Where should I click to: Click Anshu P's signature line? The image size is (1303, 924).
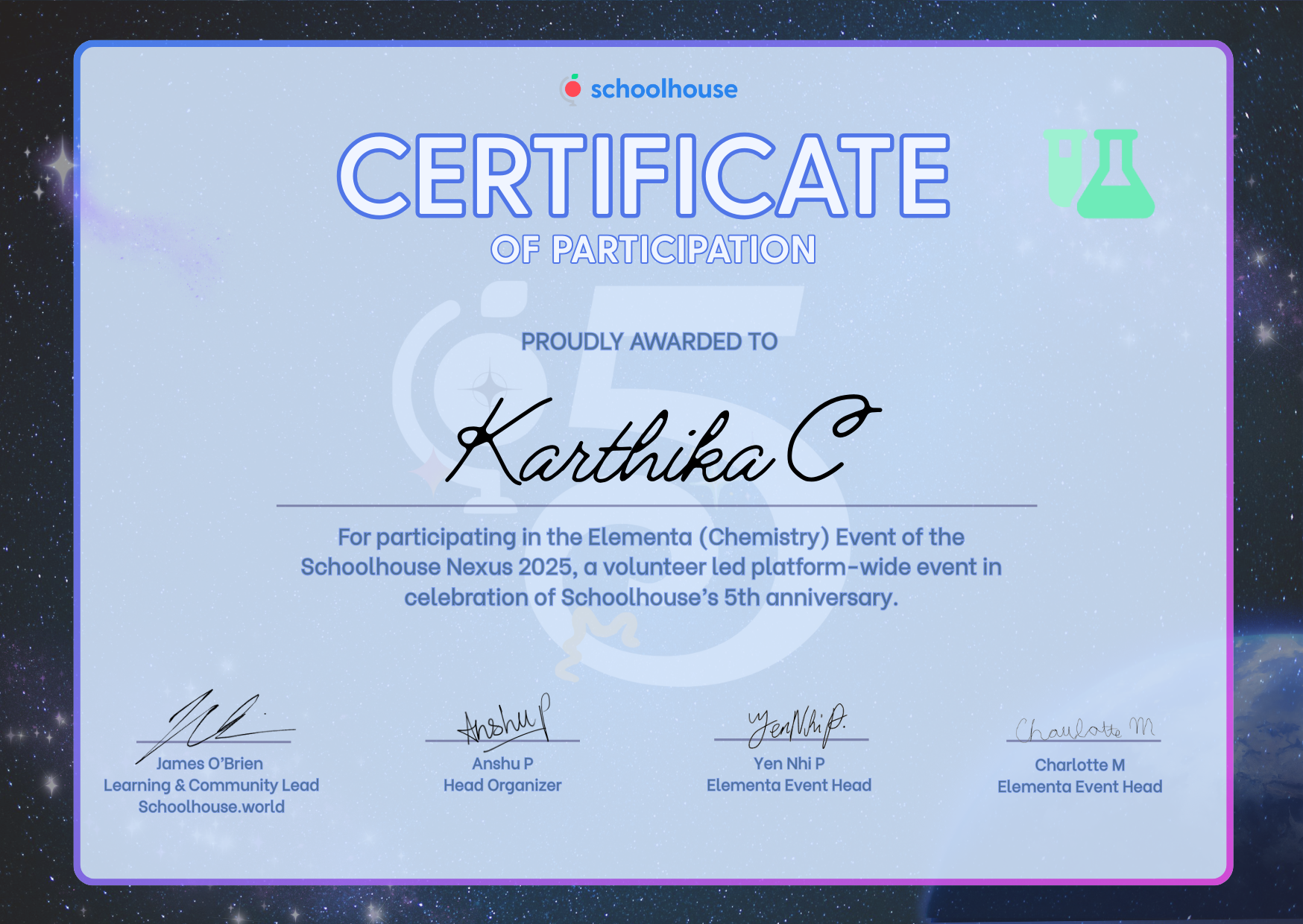[x=503, y=741]
